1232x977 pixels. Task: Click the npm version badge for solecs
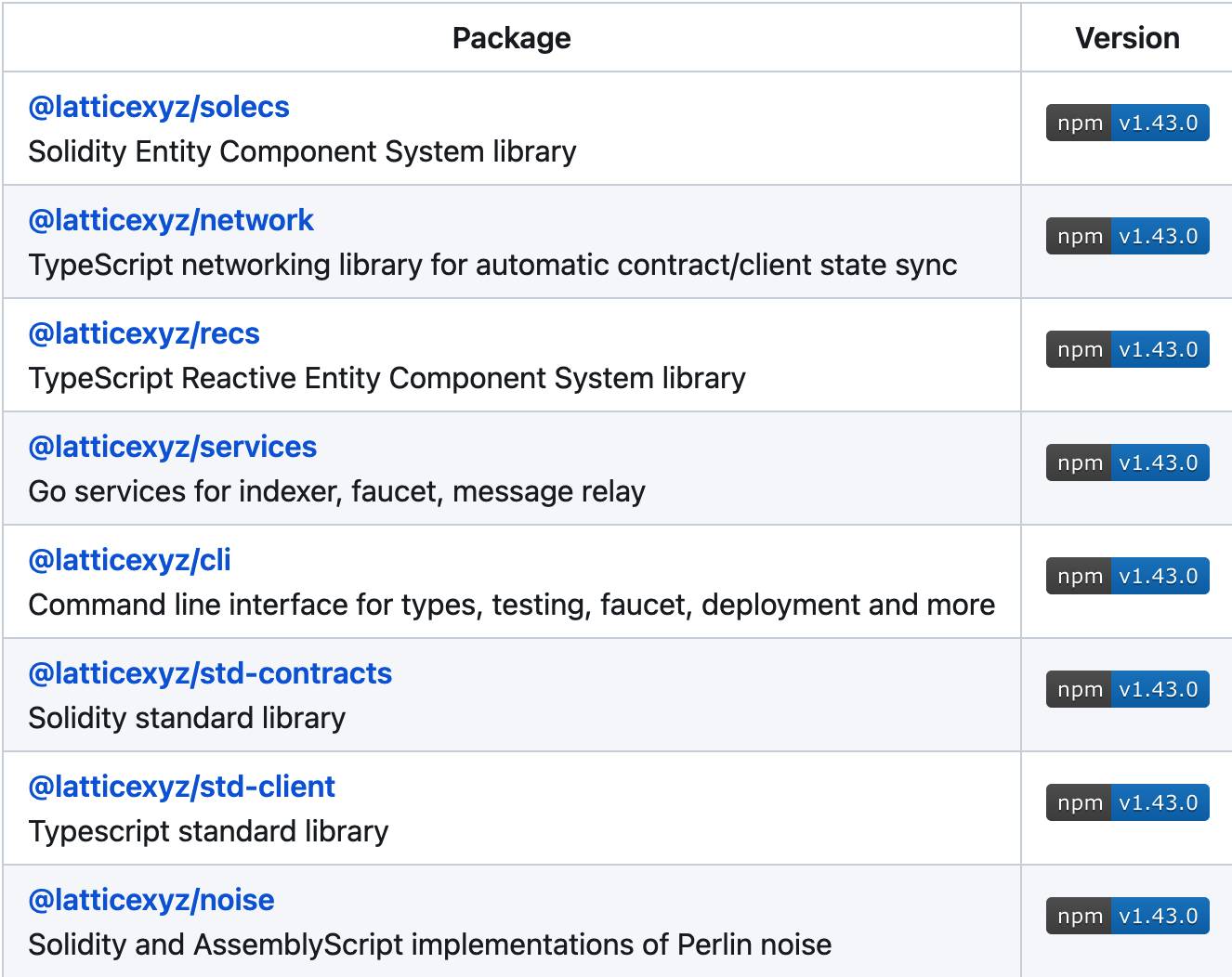pyautogui.click(x=1127, y=123)
